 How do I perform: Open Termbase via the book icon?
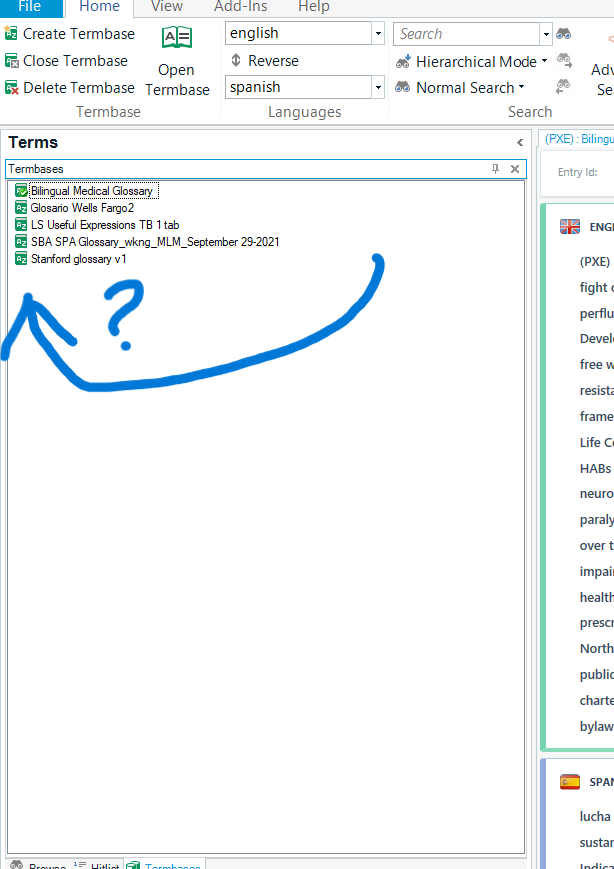[x=177, y=38]
